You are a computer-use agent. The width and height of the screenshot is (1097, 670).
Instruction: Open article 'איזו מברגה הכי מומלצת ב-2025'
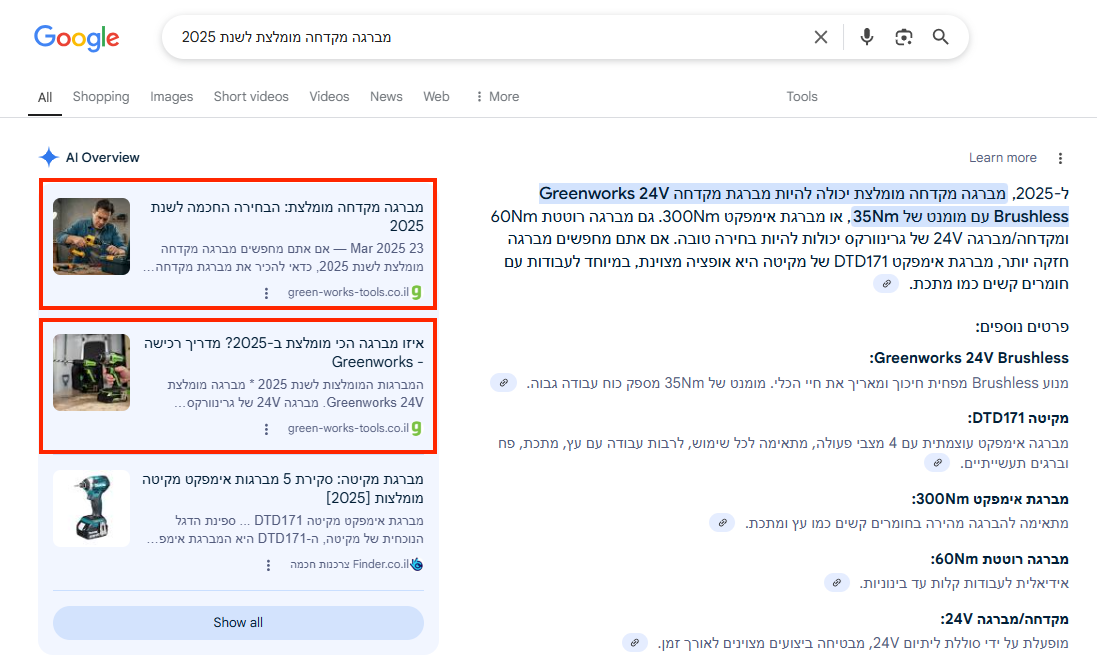click(283, 352)
